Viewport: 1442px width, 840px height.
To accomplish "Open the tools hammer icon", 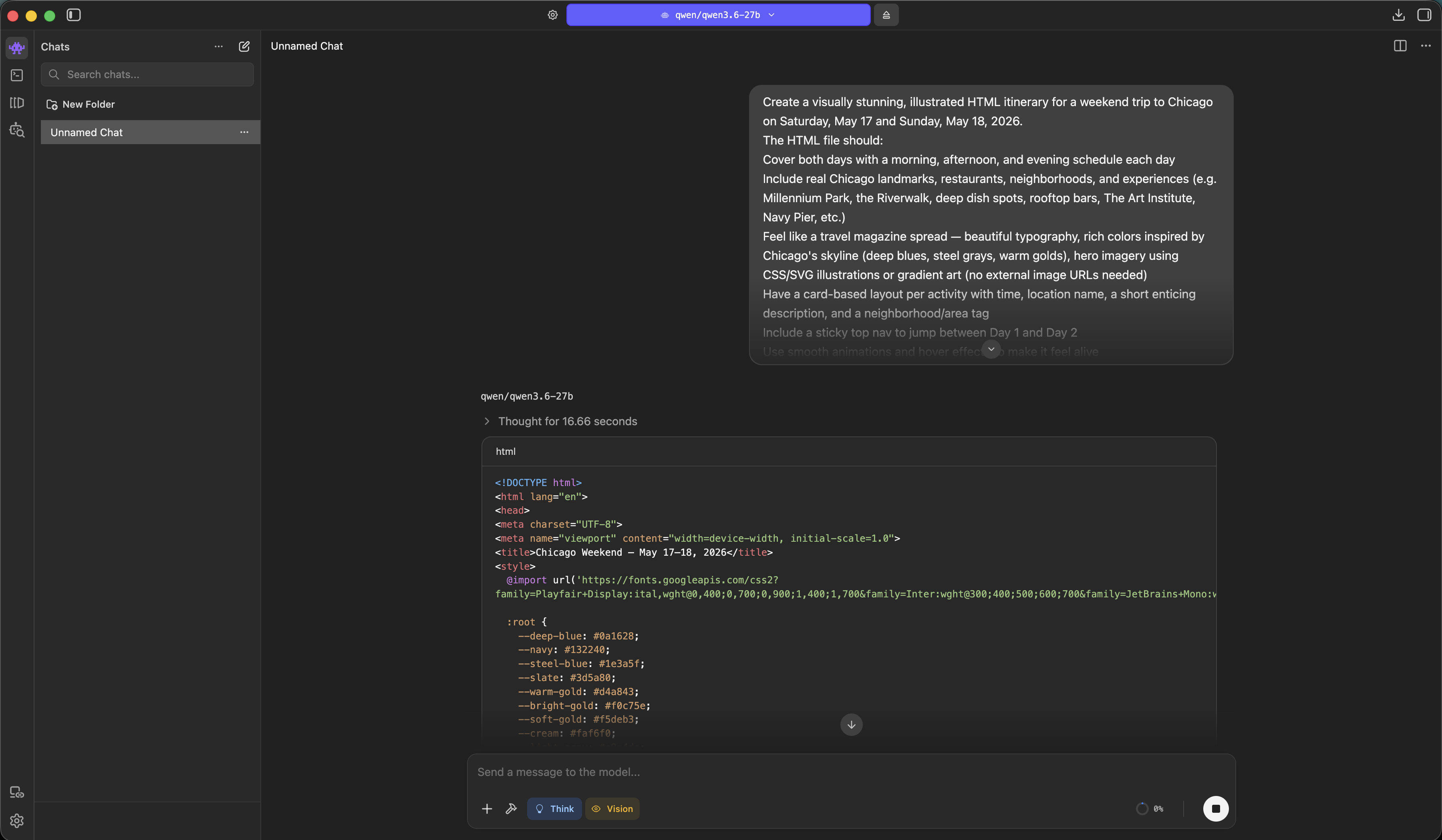I will (511, 808).
